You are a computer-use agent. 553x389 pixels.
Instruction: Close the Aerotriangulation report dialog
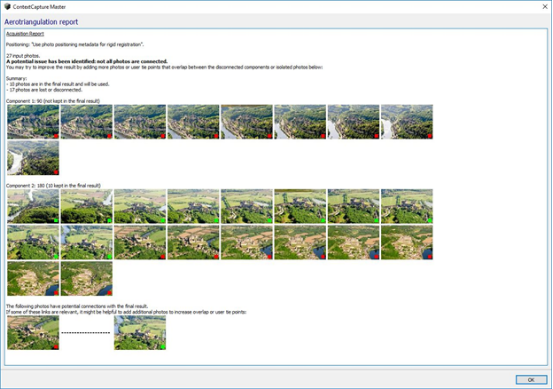point(545,7)
